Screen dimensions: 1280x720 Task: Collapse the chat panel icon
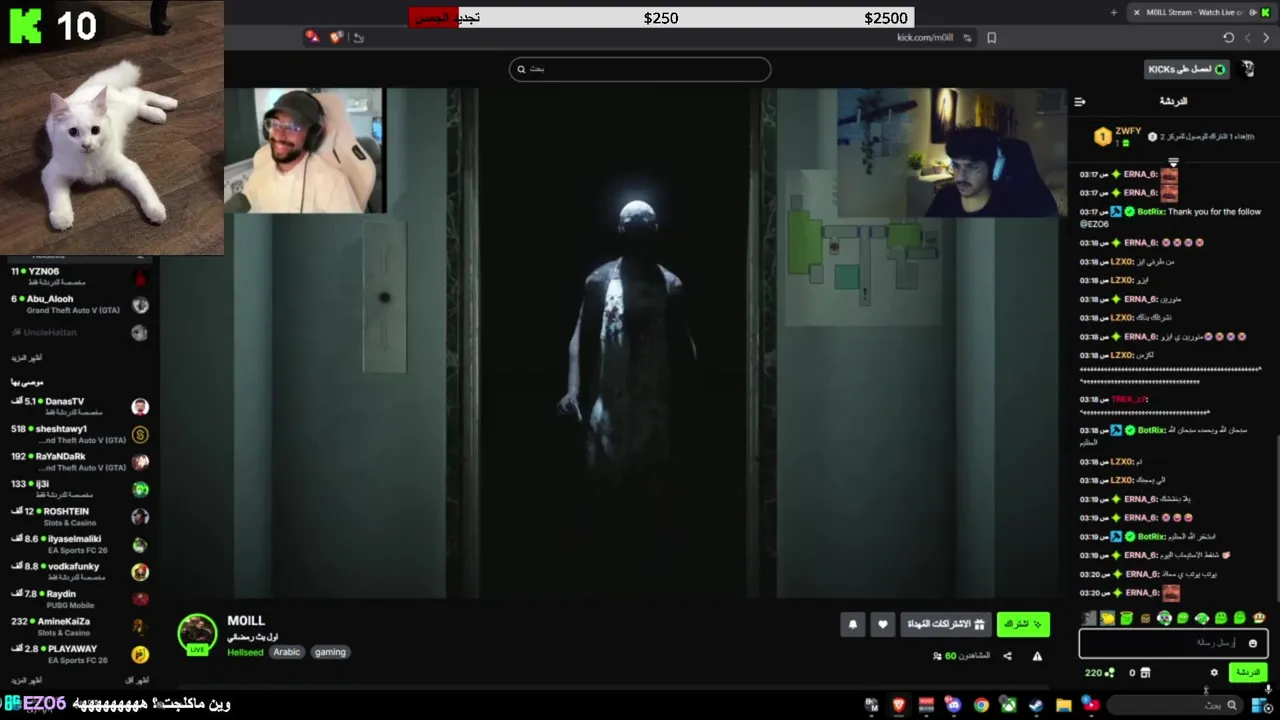1080,102
